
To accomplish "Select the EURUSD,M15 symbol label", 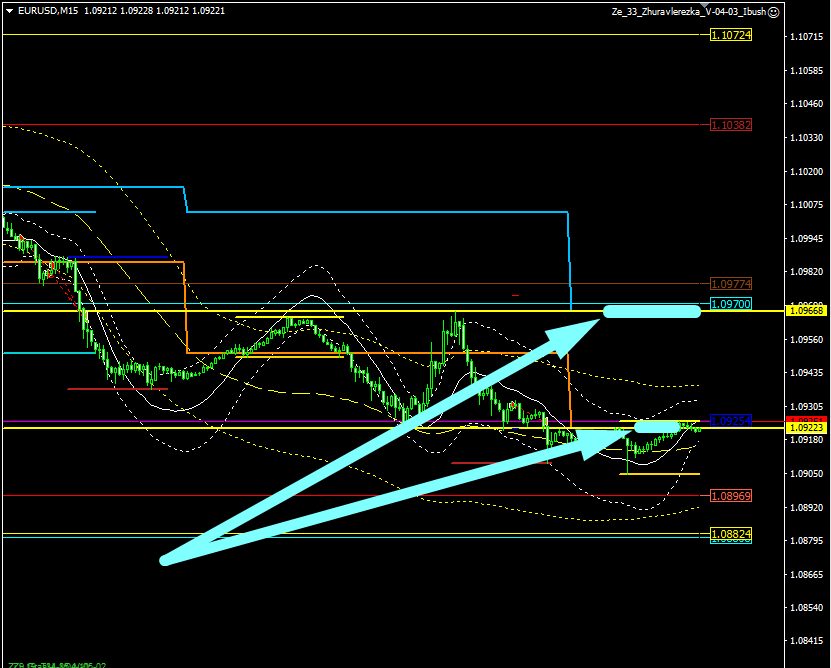I will coord(49,11).
